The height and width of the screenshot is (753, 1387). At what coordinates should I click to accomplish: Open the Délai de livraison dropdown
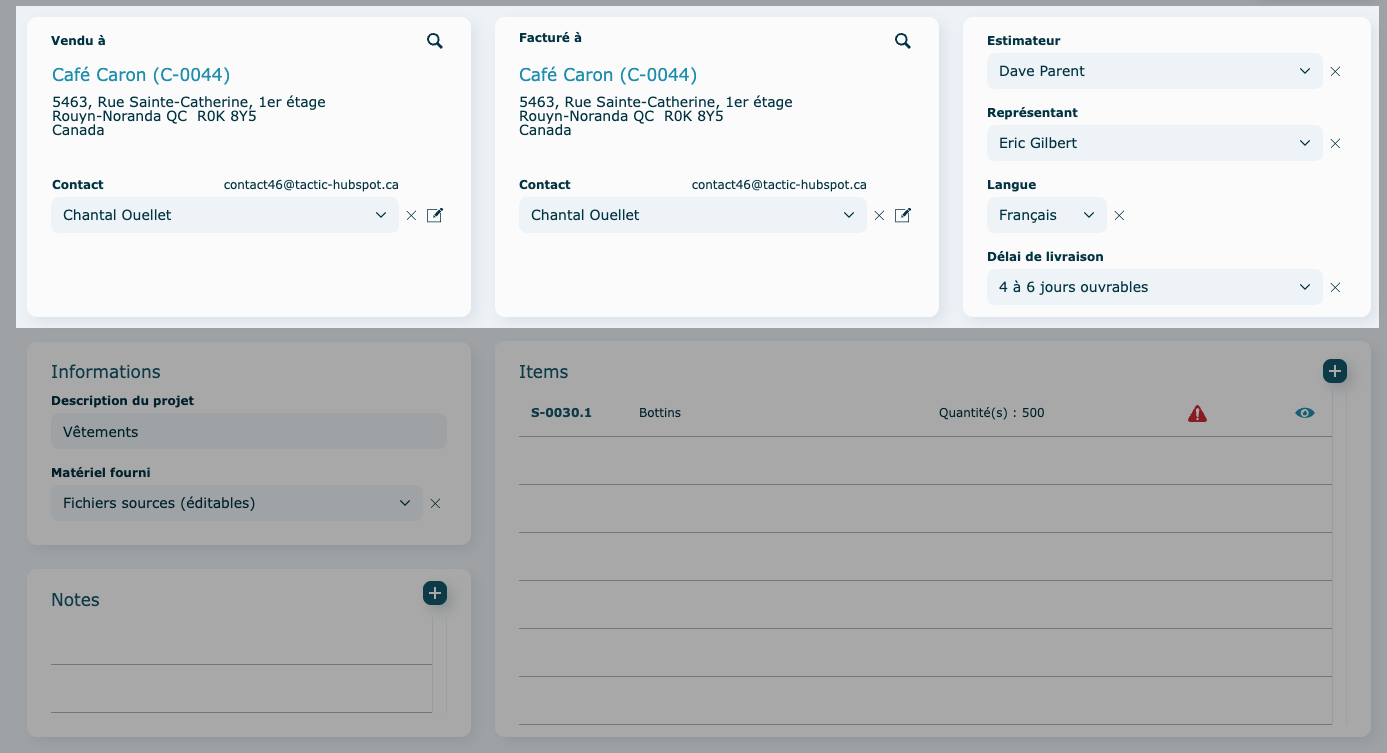tap(1154, 288)
